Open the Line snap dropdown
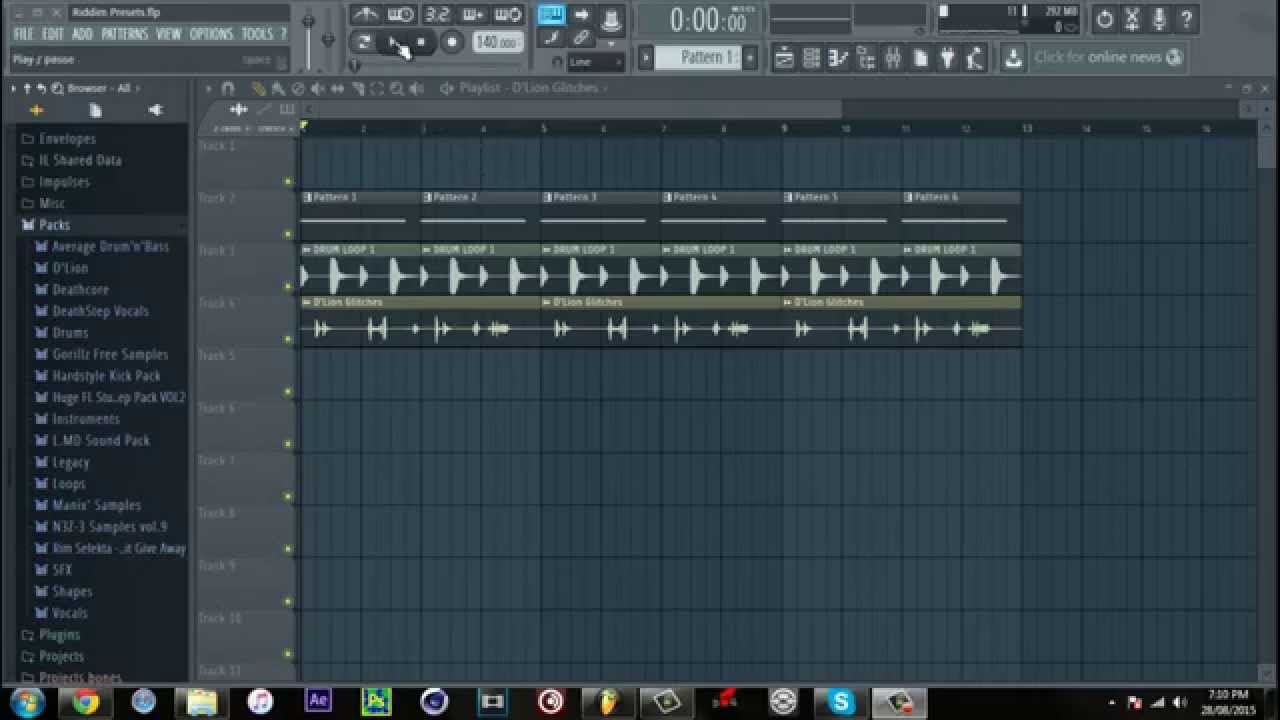Image resolution: width=1280 pixels, height=720 pixels. click(x=596, y=62)
